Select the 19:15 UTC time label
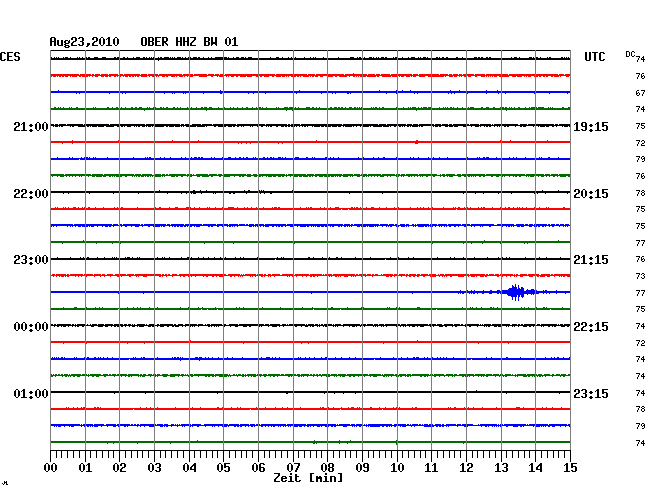This screenshot has width=650, height=494. click(x=591, y=126)
